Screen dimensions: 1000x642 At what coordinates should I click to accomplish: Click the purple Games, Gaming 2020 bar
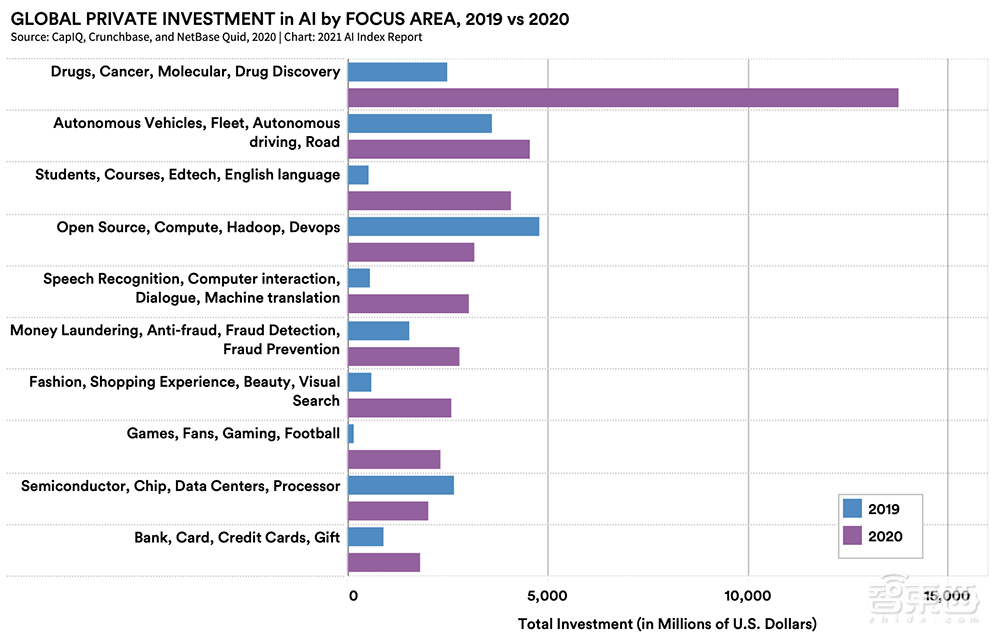(x=394, y=459)
